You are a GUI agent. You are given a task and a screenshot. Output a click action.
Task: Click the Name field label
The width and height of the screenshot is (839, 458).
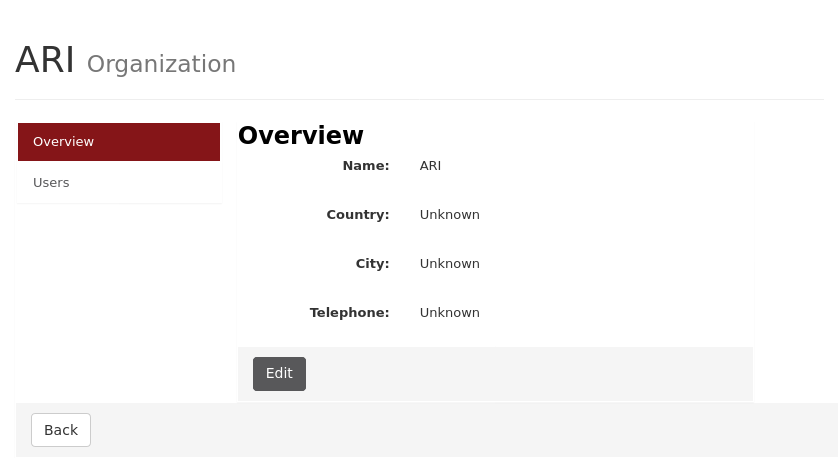tap(366, 166)
